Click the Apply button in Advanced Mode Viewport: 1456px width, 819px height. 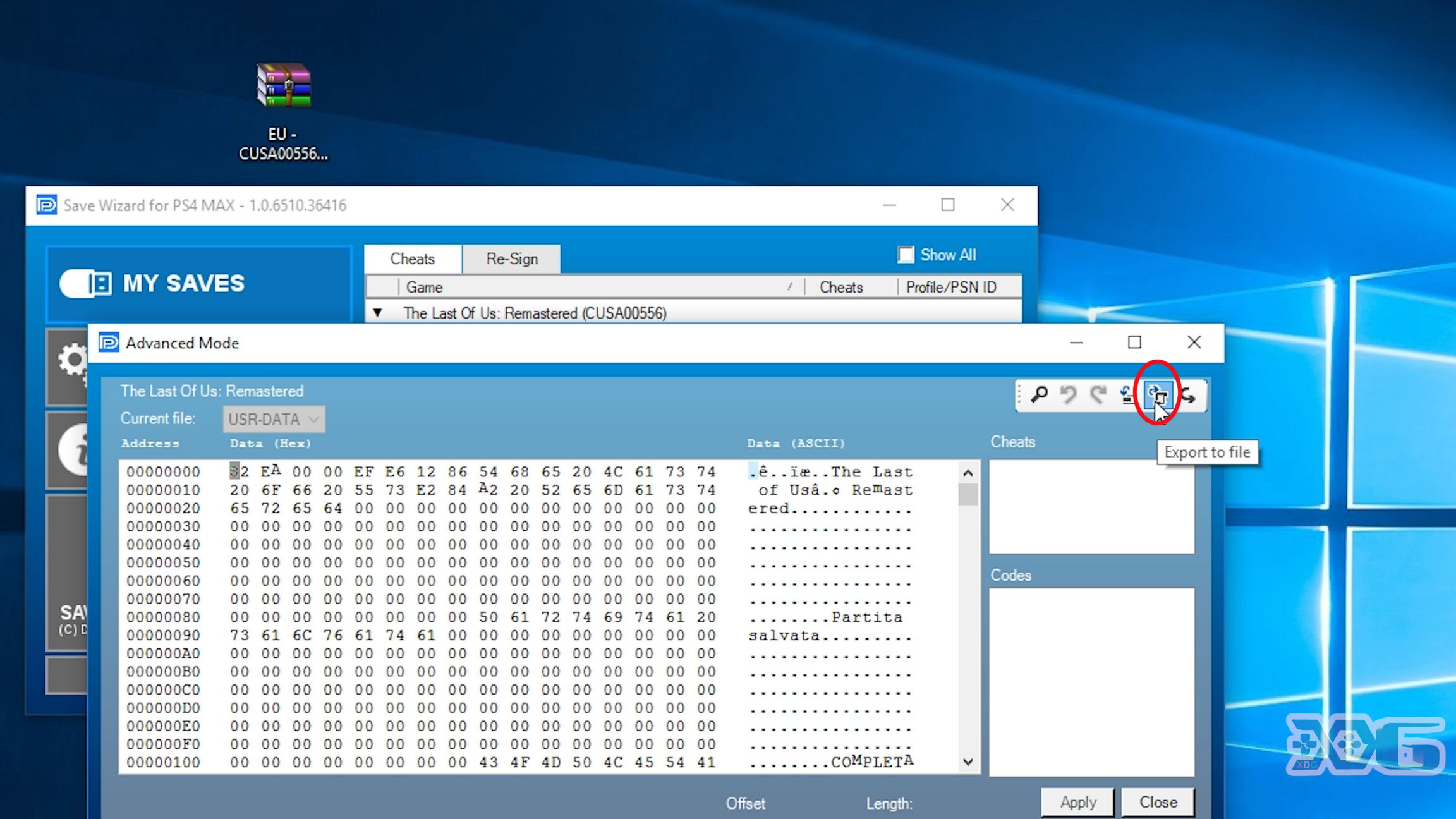1079,802
